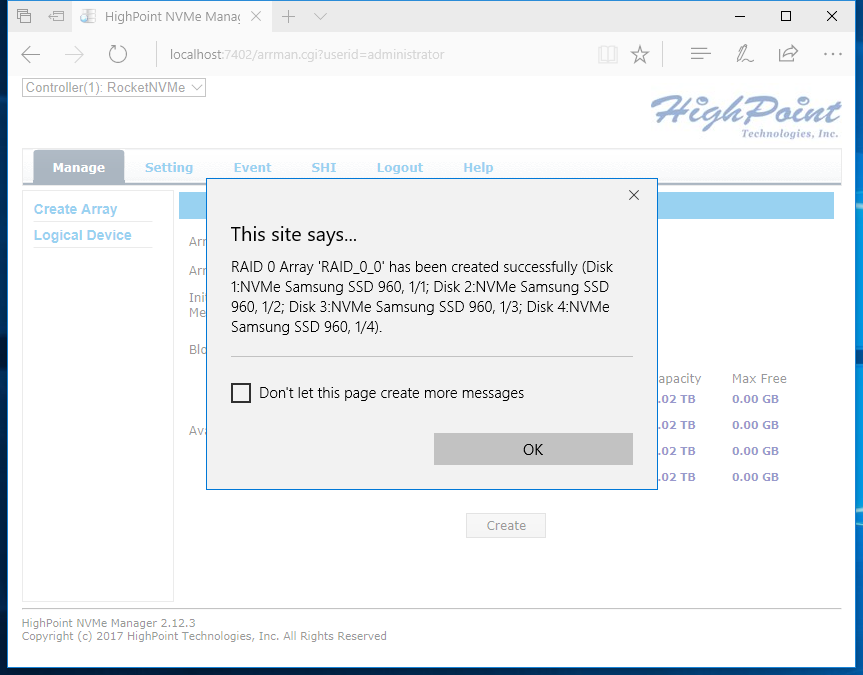
Task: Minimize the browser window
Action: 740,17
